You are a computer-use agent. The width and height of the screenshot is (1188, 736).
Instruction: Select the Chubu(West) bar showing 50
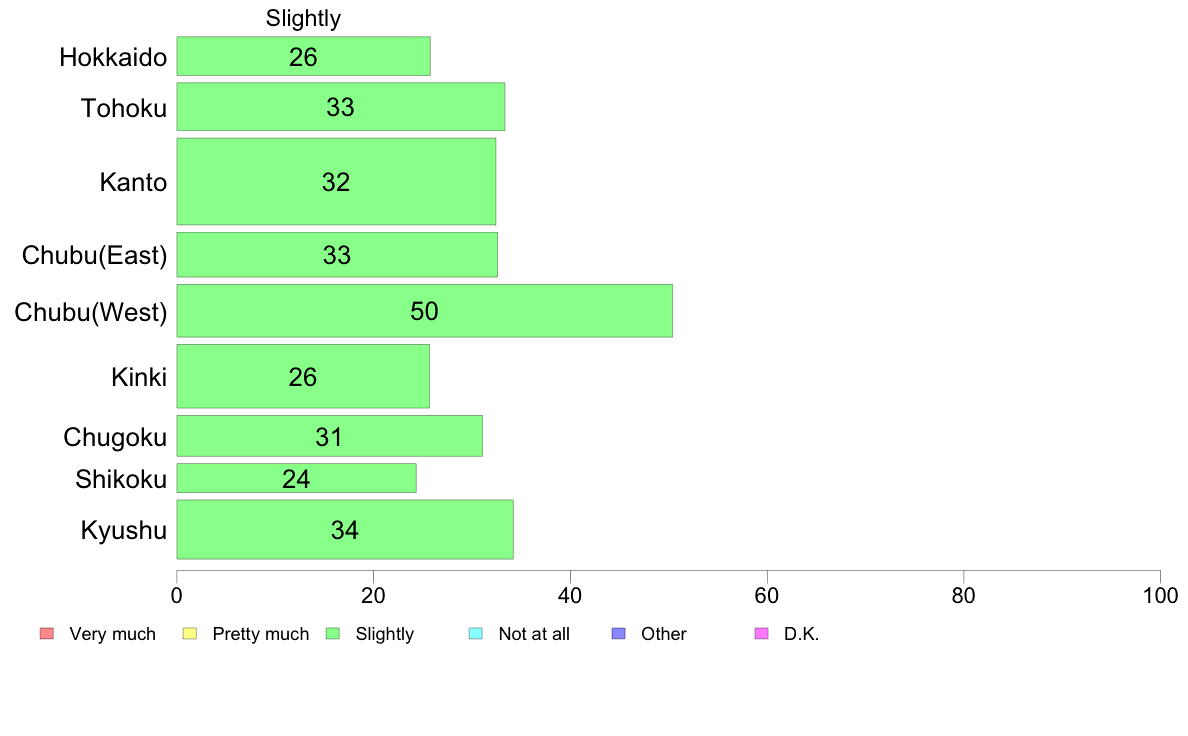(425, 311)
